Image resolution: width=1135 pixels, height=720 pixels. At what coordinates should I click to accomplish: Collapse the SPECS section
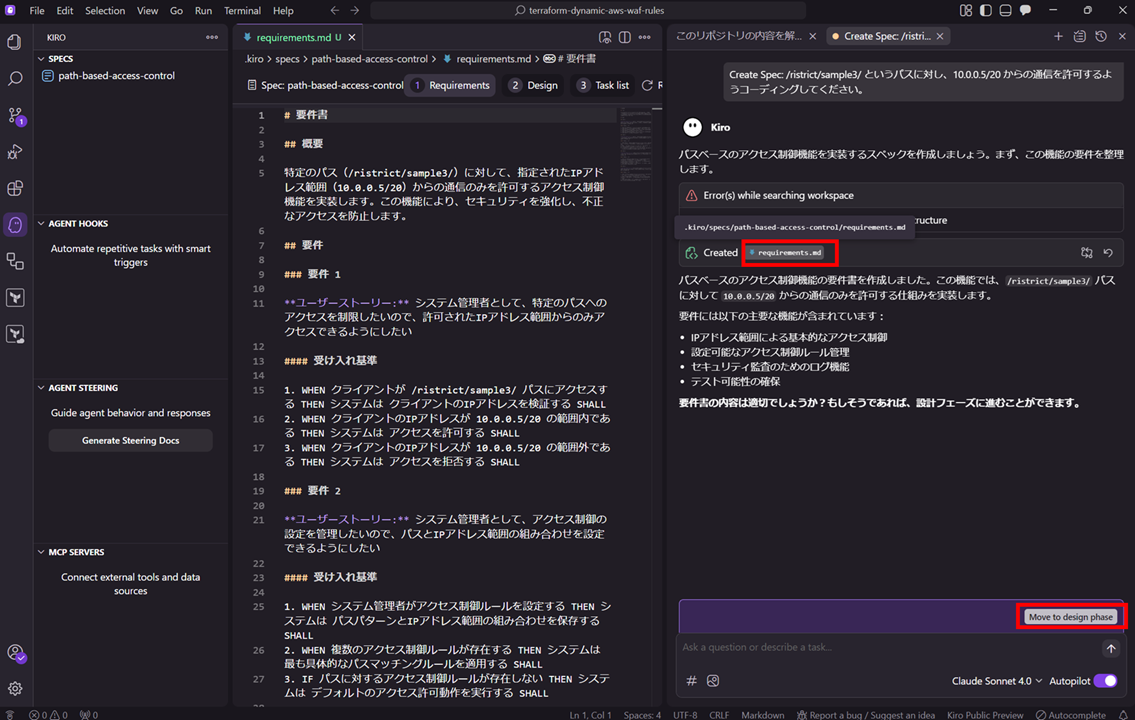pyautogui.click(x=60, y=59)
